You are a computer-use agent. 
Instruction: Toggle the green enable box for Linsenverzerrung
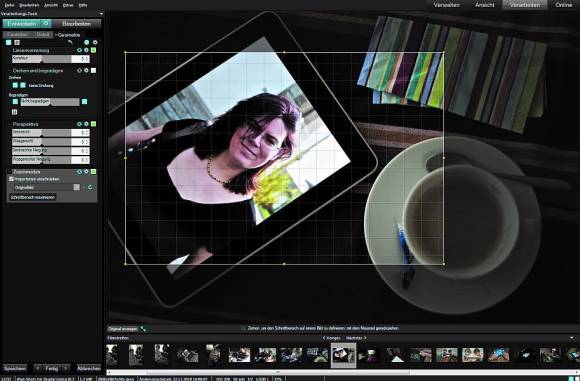93,50
